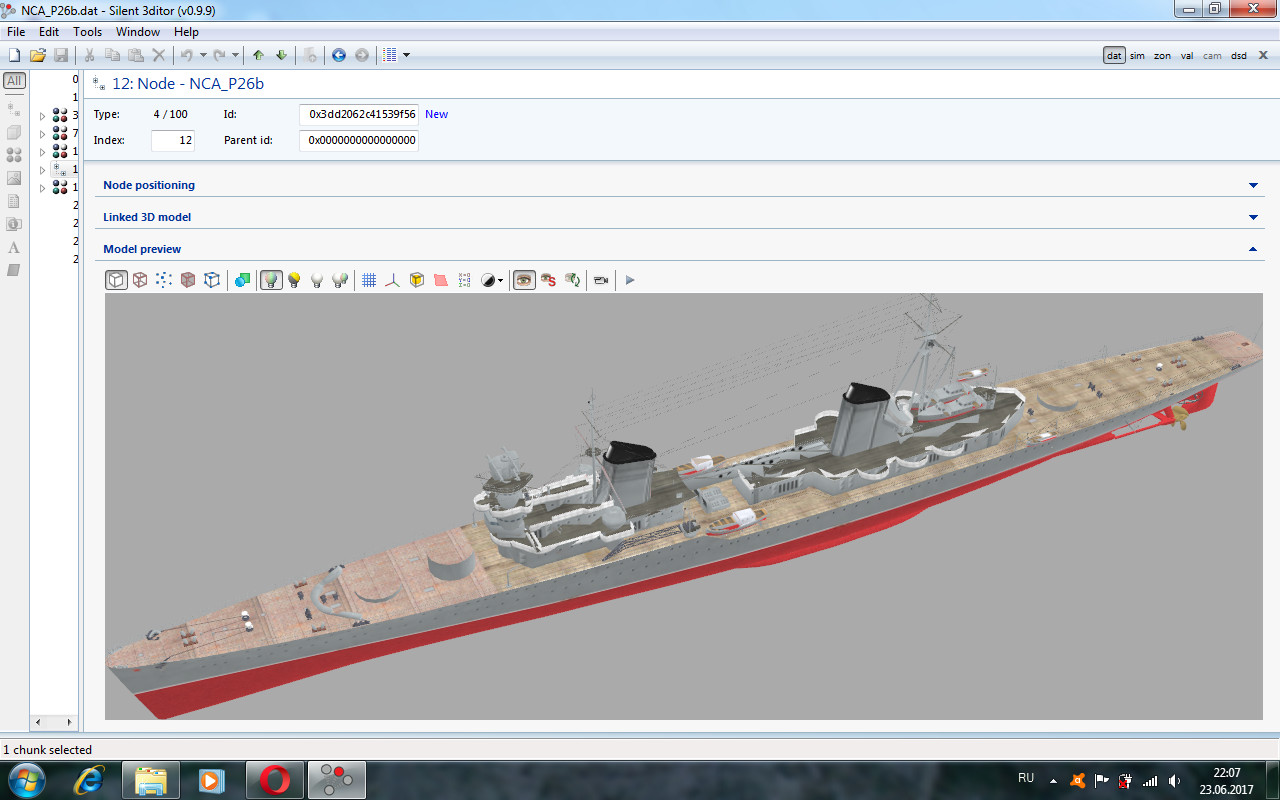Show the XYZ axes gizmo

[393, 281]
